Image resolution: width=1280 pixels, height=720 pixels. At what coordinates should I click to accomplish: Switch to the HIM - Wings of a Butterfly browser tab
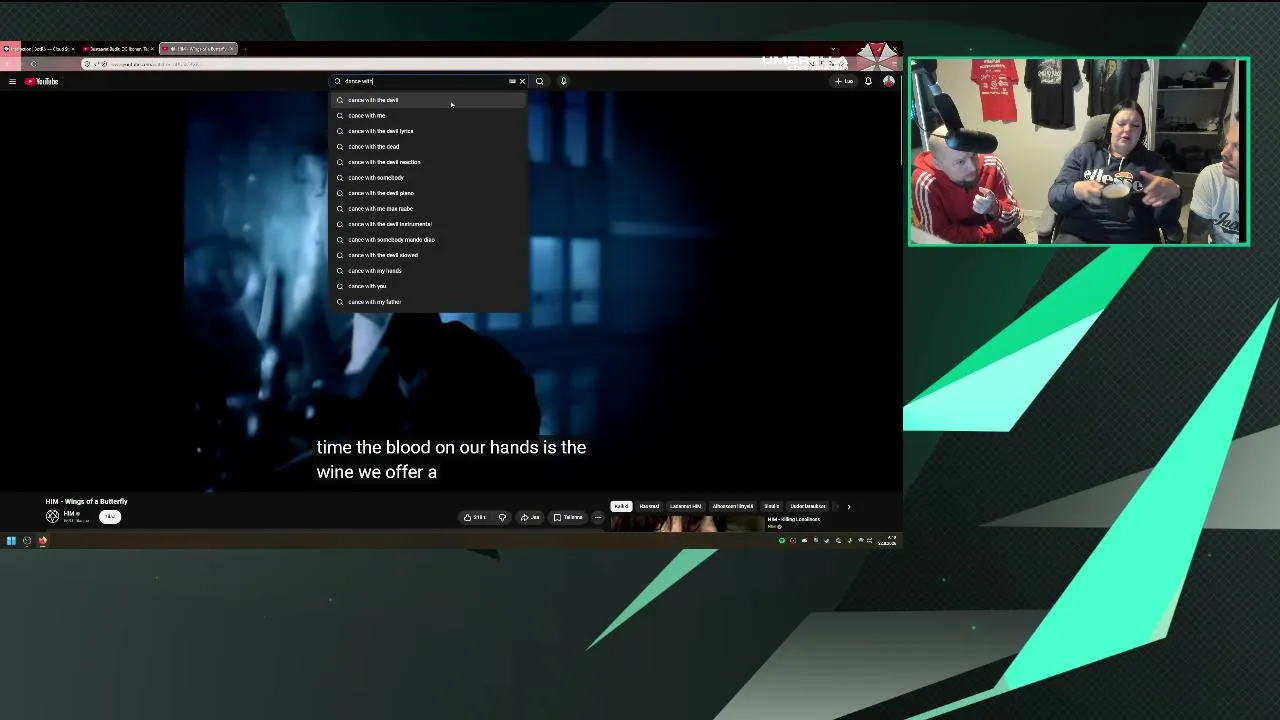(198, 48)
